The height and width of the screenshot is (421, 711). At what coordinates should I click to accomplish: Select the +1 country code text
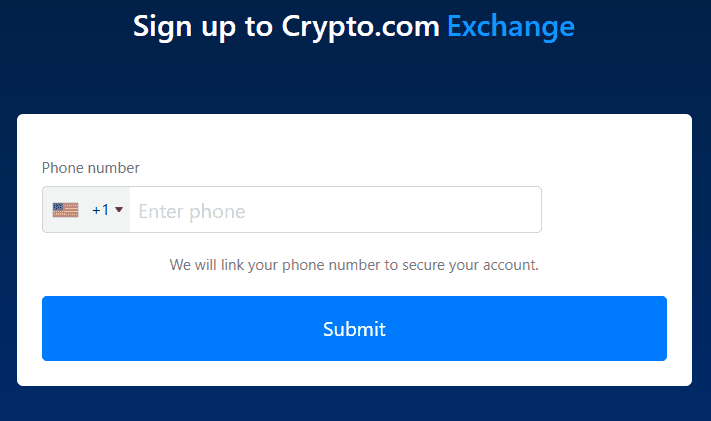(100, 210)
